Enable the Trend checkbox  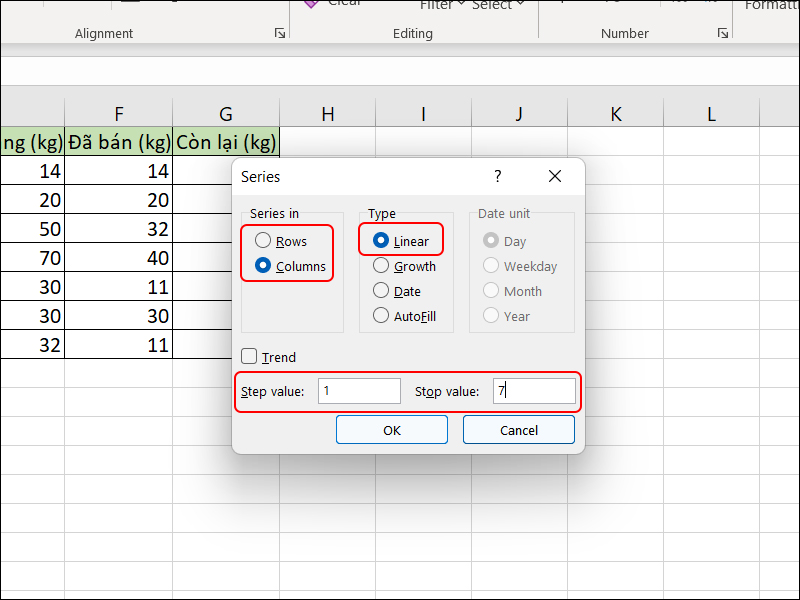249,357
